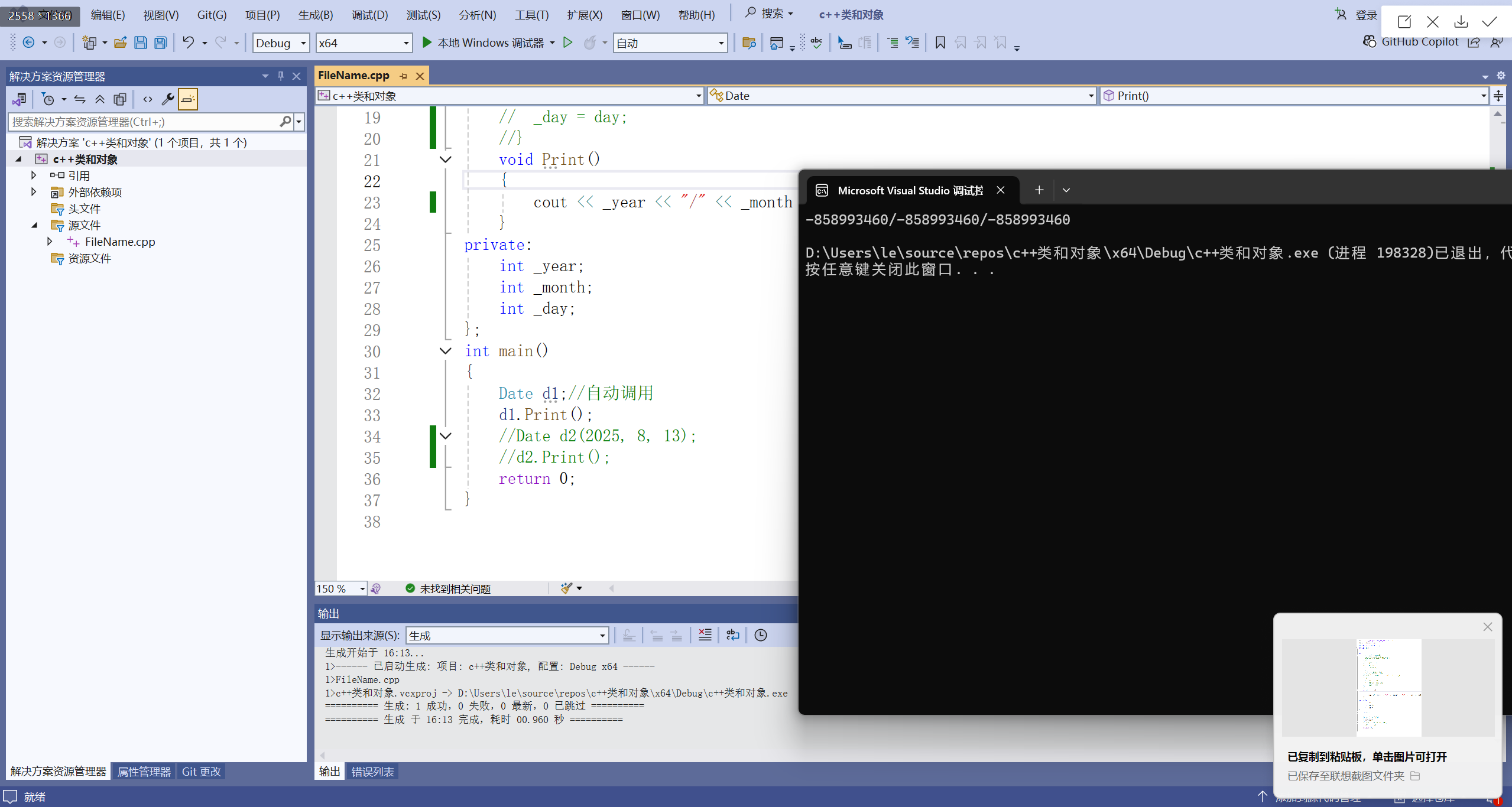
Task: Start debugging with 本地 Windows 调试器
Action: [484, 43]
